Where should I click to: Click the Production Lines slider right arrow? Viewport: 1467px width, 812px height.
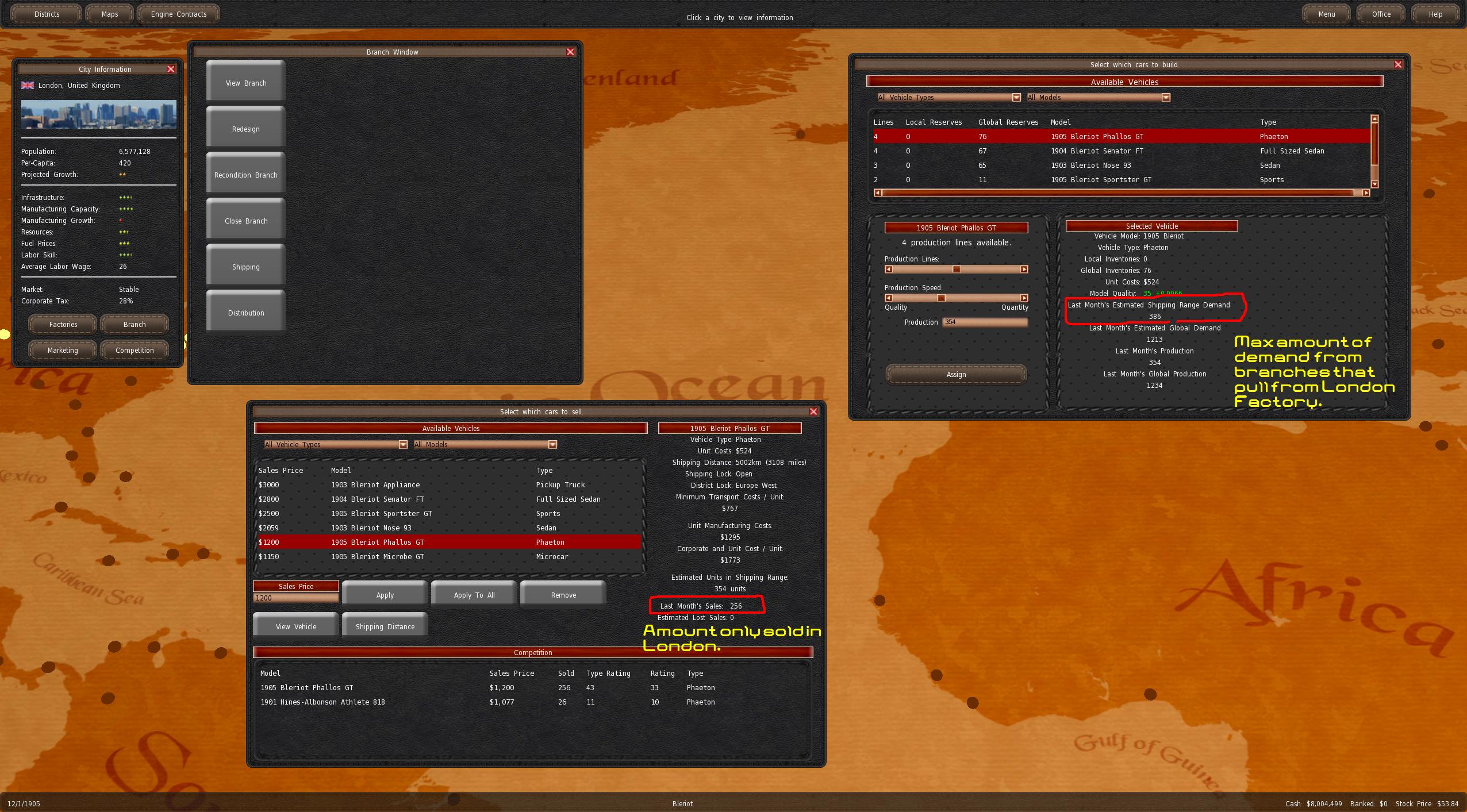(1024, 270)
